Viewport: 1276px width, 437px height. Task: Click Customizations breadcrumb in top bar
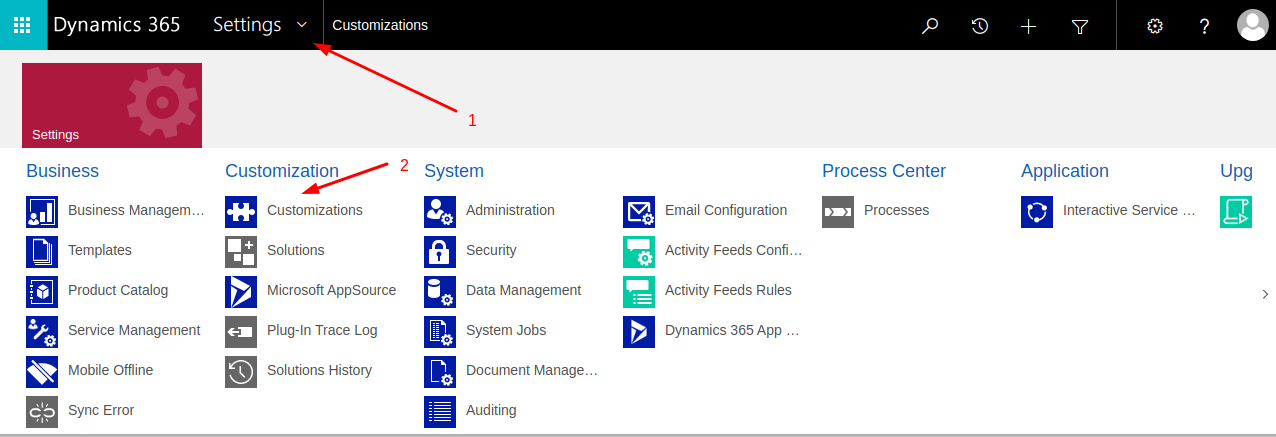point(380,26)
